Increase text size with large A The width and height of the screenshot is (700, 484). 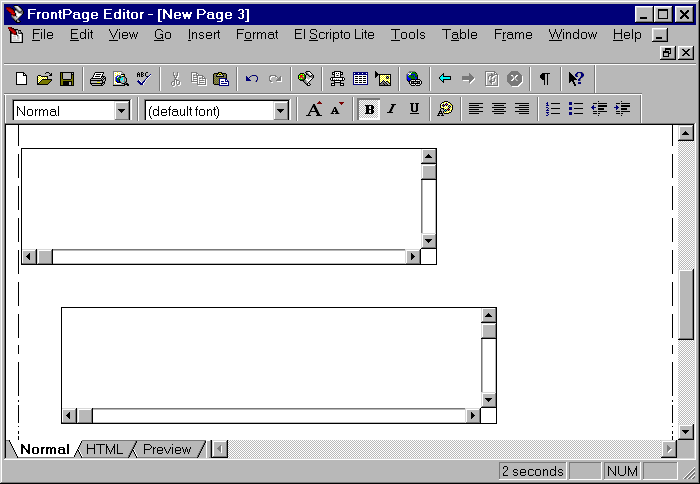point(314,108)
